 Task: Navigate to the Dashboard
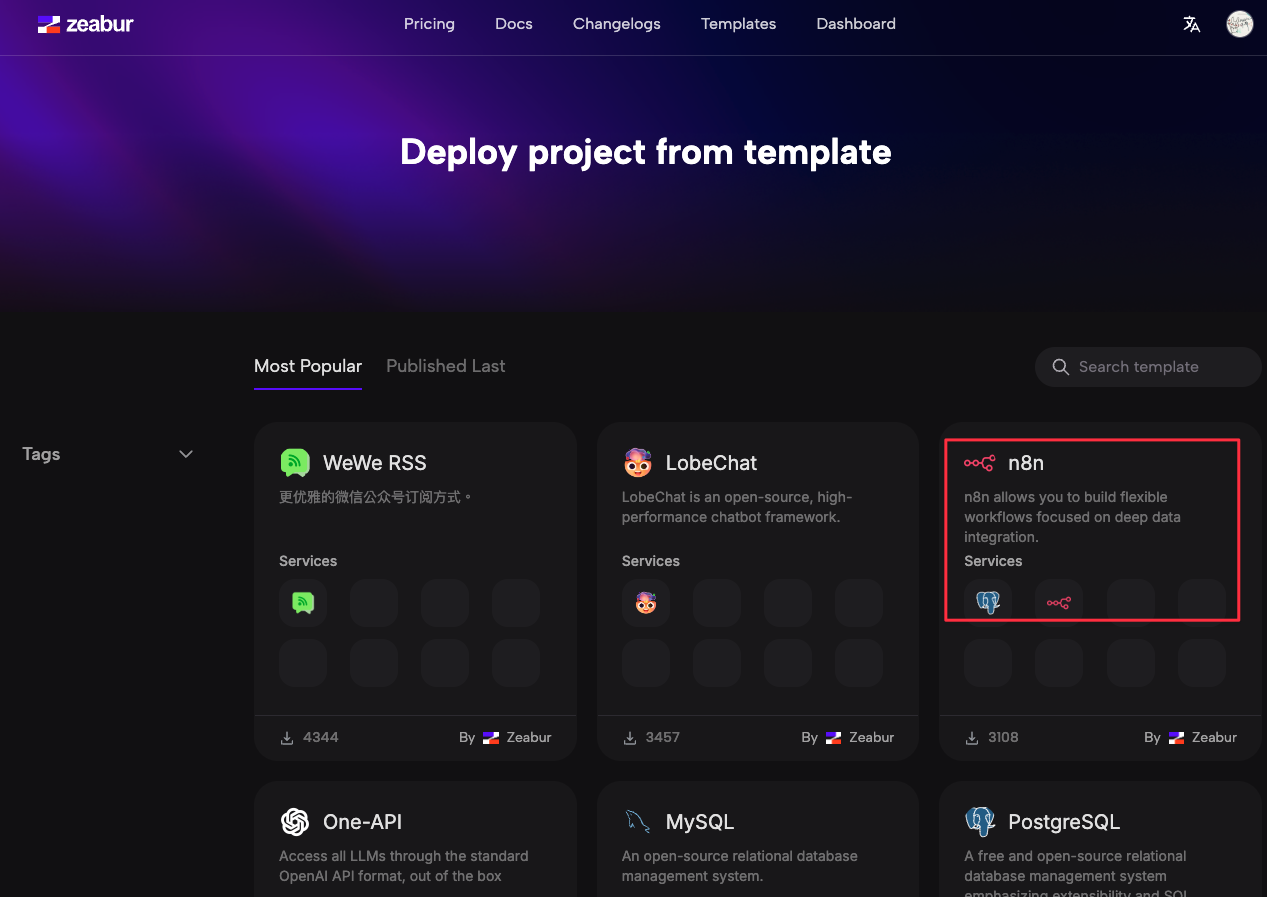856,24
